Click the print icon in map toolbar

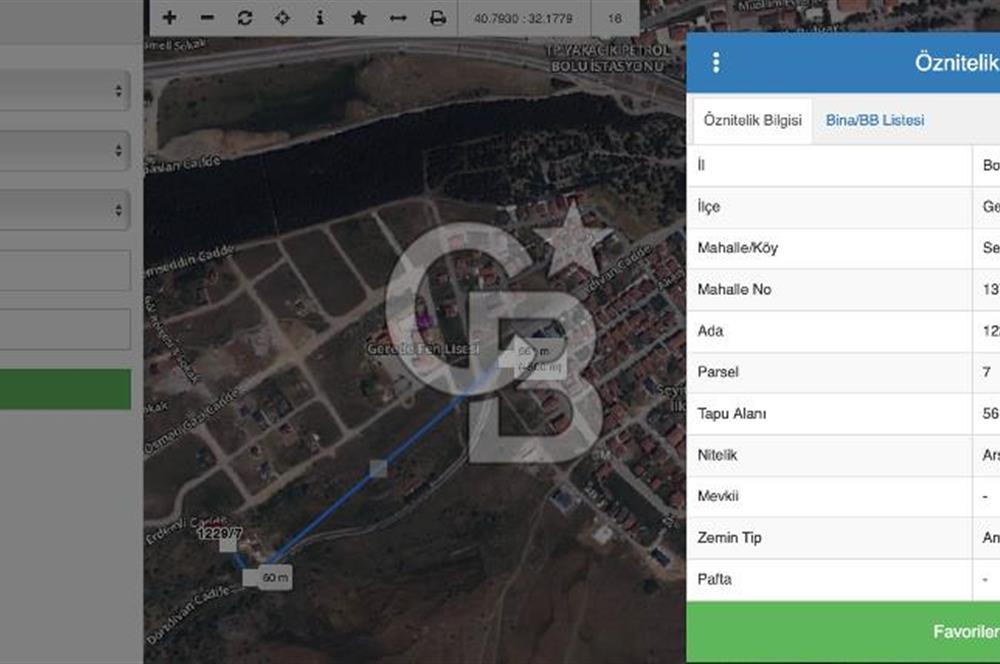click(437, 17)
